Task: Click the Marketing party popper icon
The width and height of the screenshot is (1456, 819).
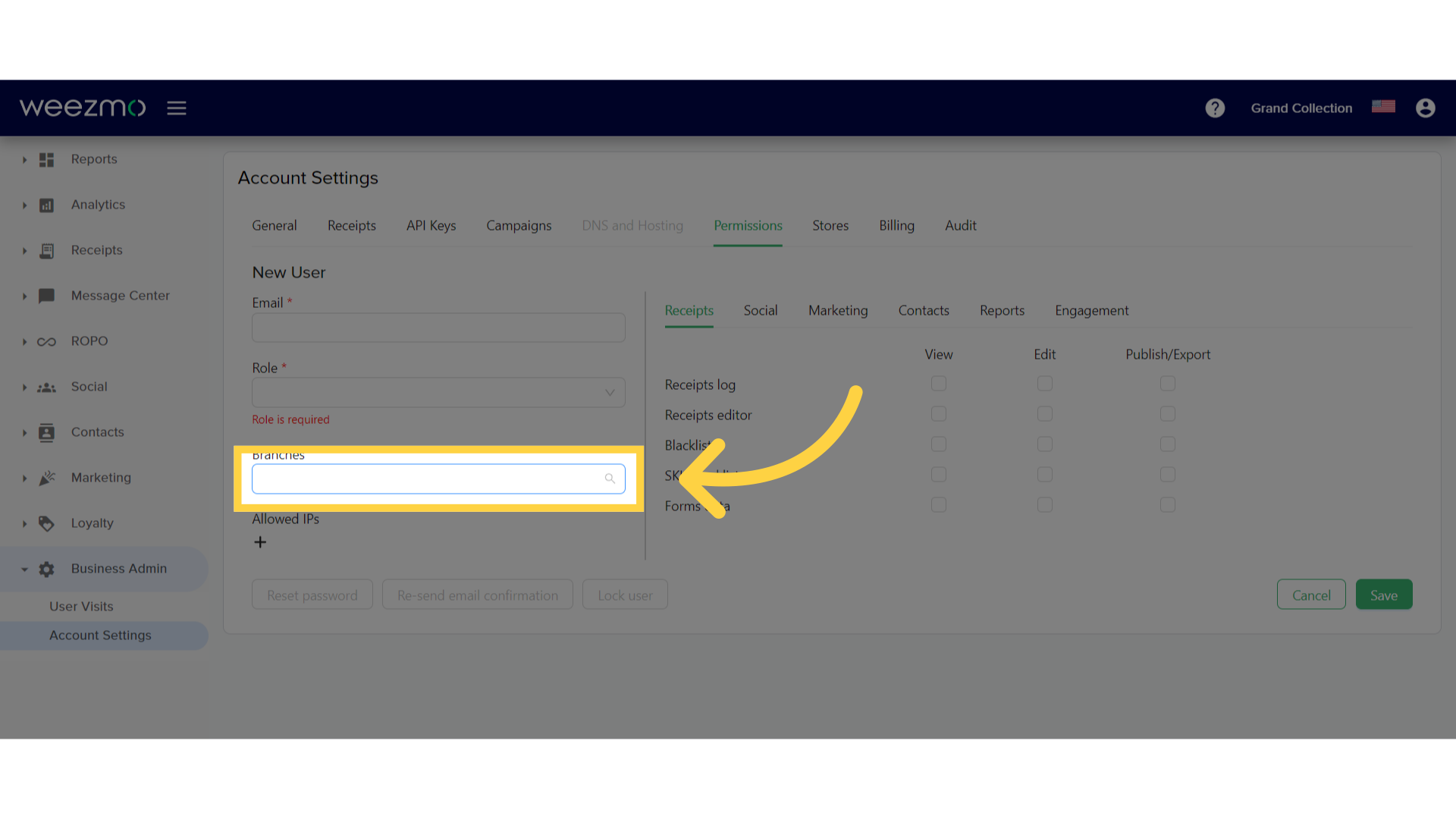Action: tap(46, 478)
